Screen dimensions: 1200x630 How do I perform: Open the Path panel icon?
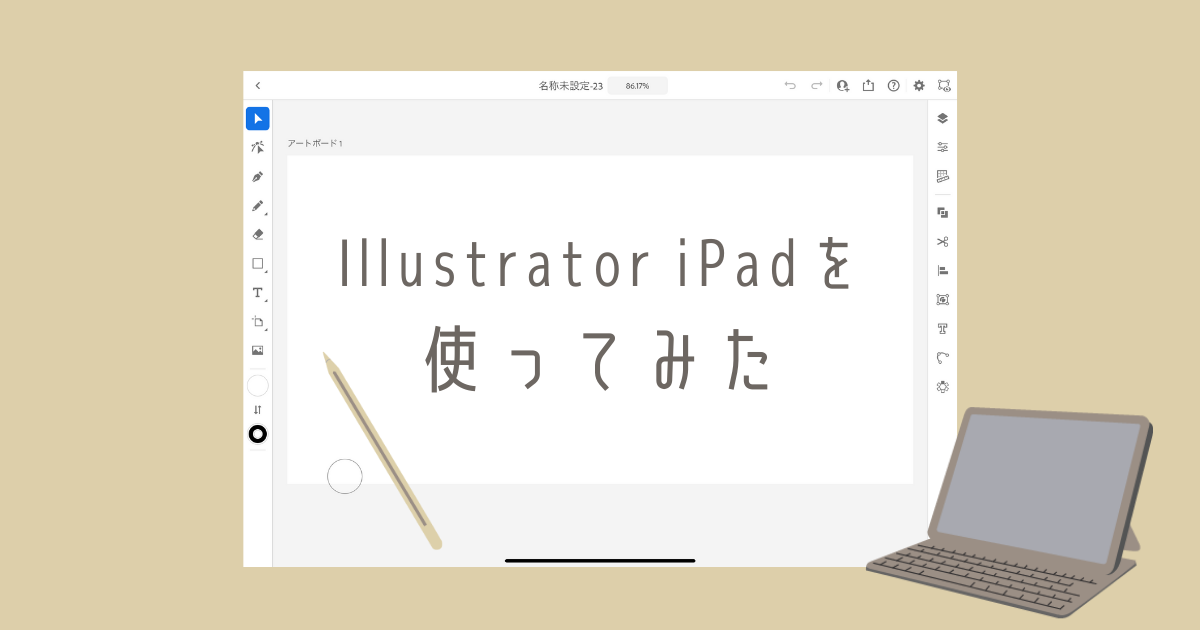[942, 357]
